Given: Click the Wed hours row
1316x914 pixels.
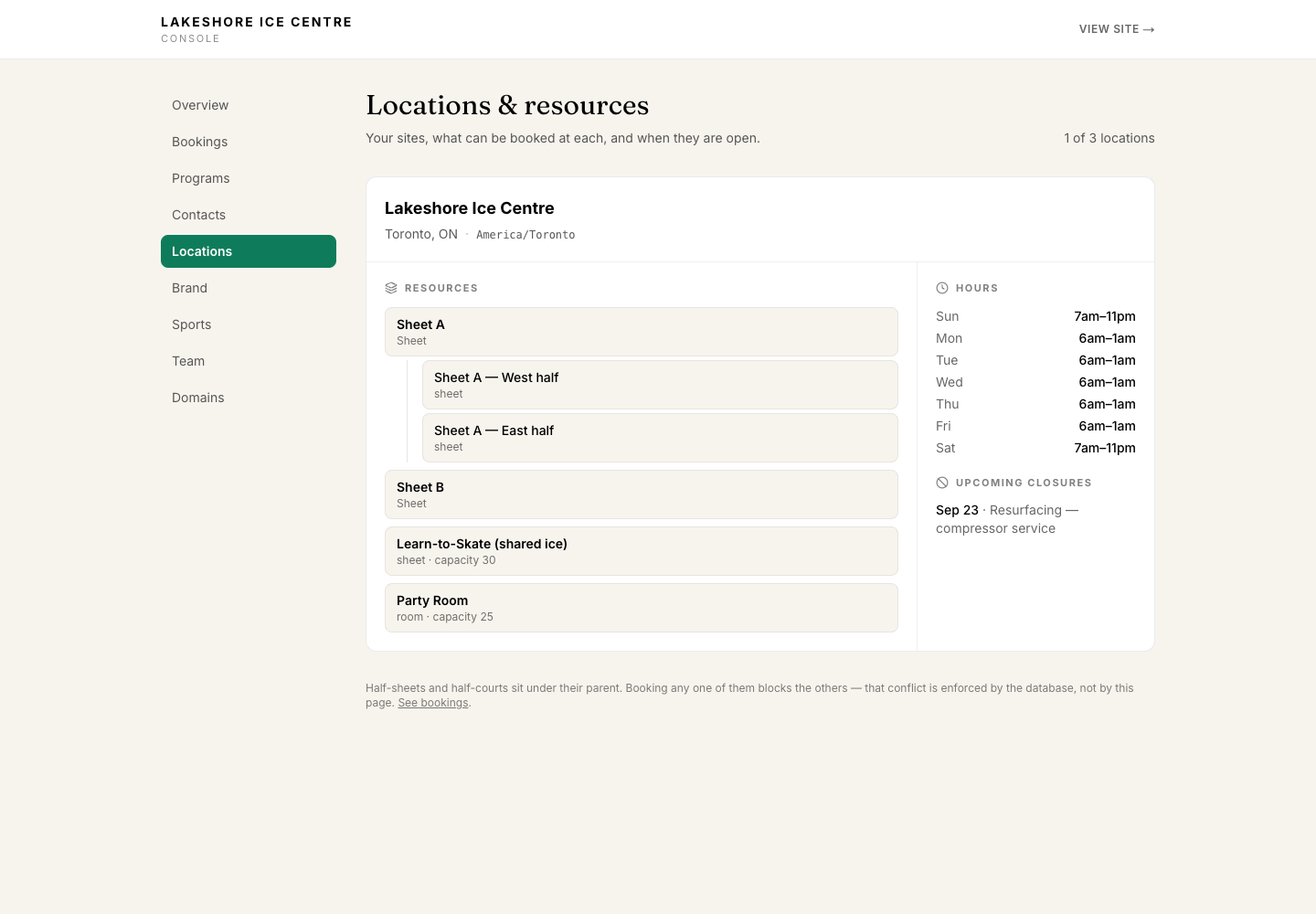Looking at the screenshot, I should pos(1035,382).
